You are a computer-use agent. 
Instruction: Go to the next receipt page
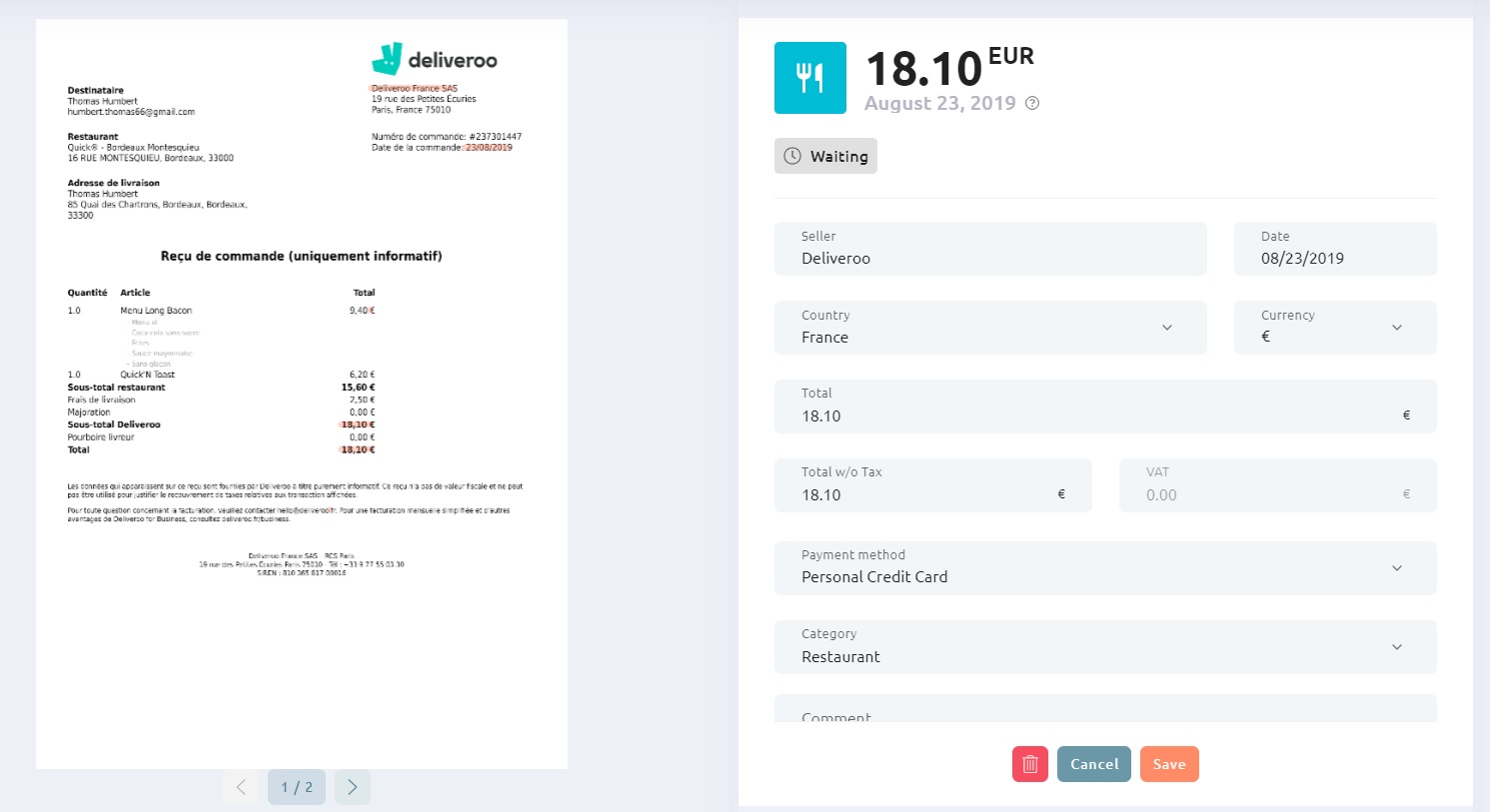point(353,787)
